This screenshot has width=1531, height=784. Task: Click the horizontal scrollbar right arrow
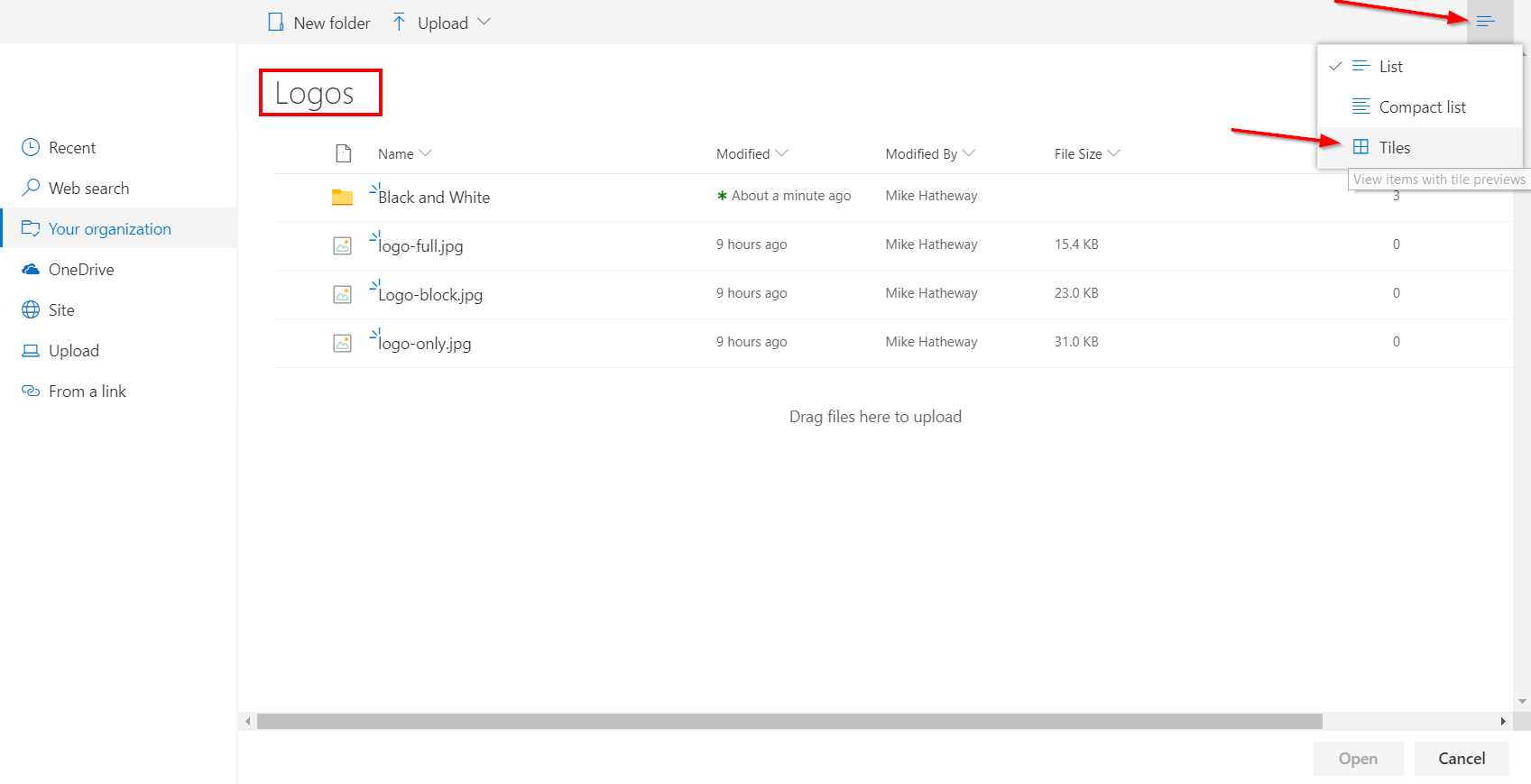1503,722
